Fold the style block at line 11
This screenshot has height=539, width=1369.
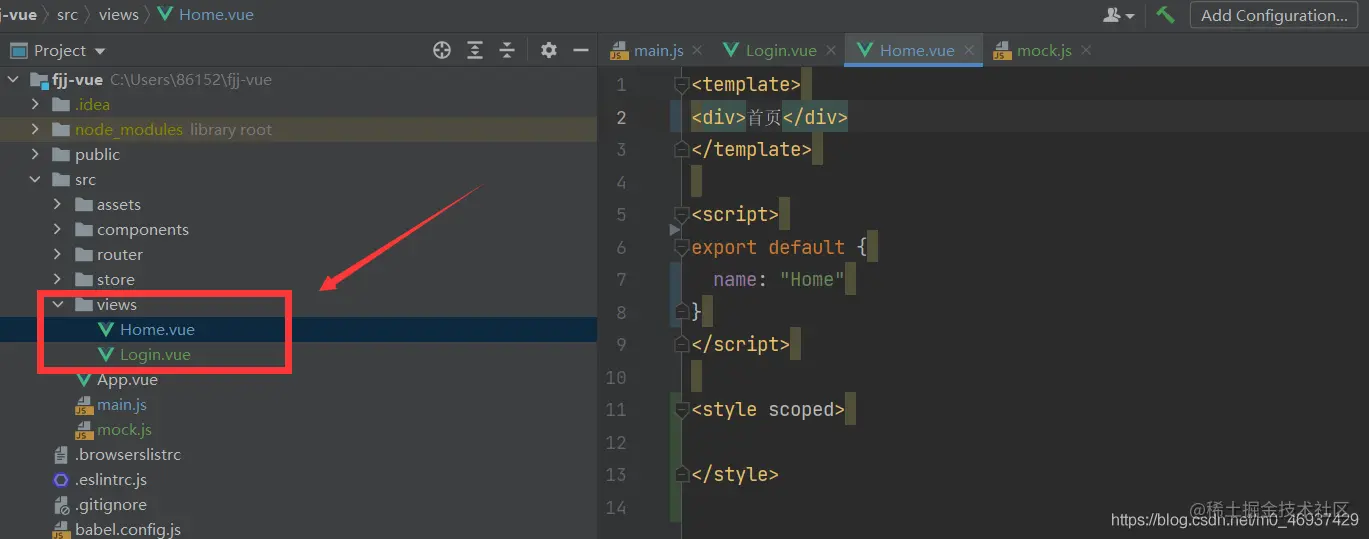click(x=682, y=409)
